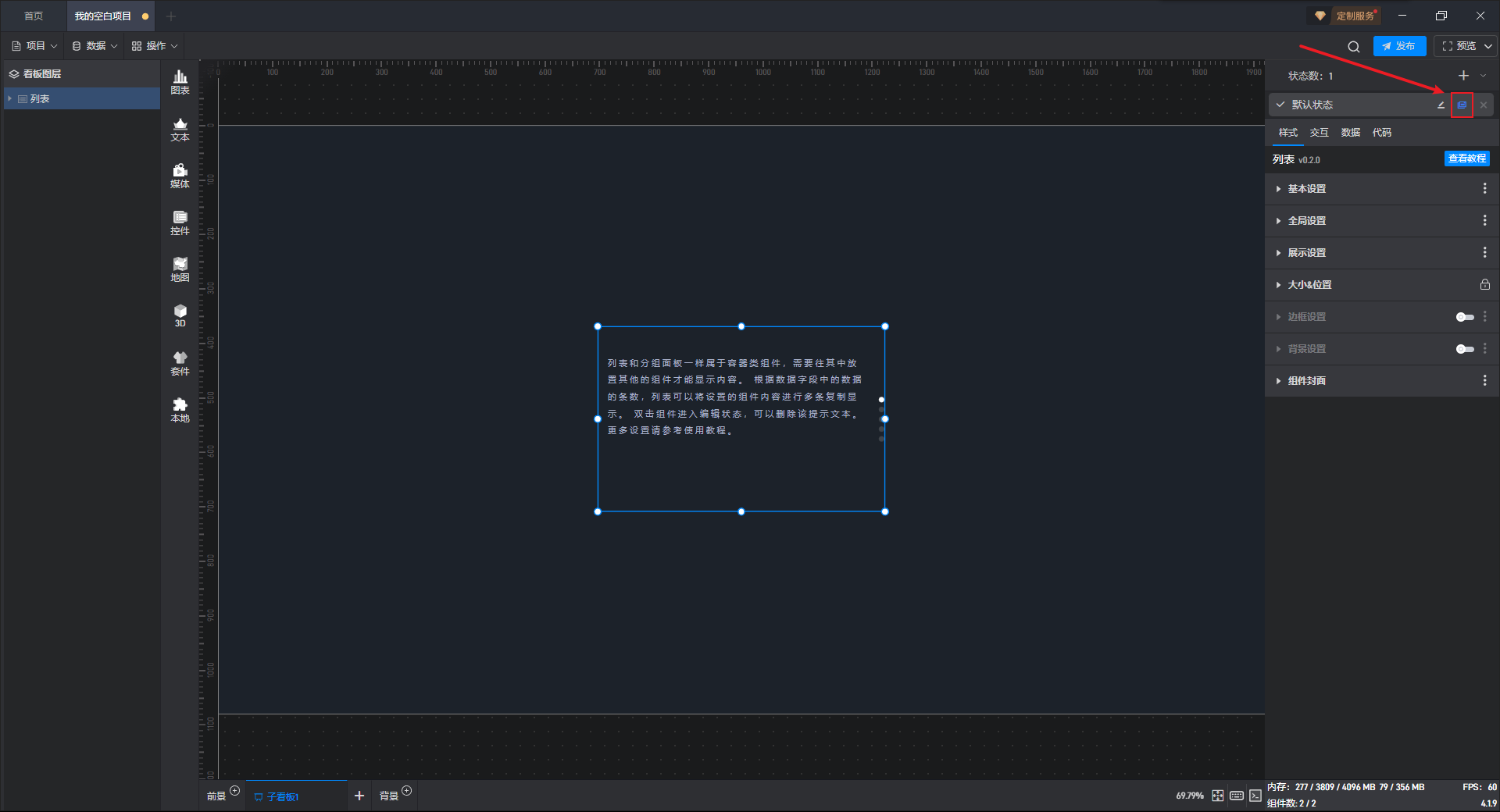
Task: Open 全局设置 more options menu
Action: (x=1484, y=221)
